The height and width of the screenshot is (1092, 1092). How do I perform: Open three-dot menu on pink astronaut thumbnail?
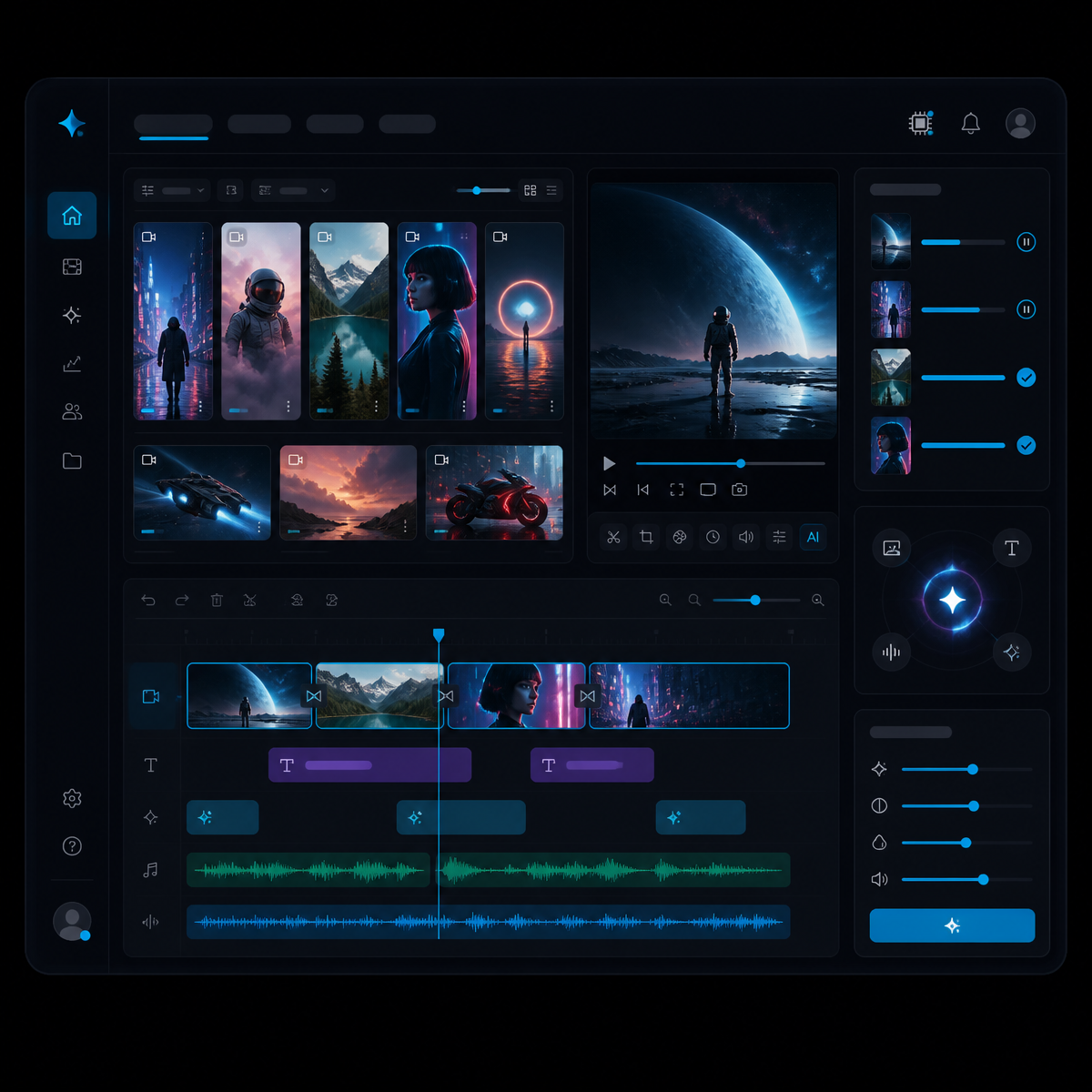click(x=288, y=406)
